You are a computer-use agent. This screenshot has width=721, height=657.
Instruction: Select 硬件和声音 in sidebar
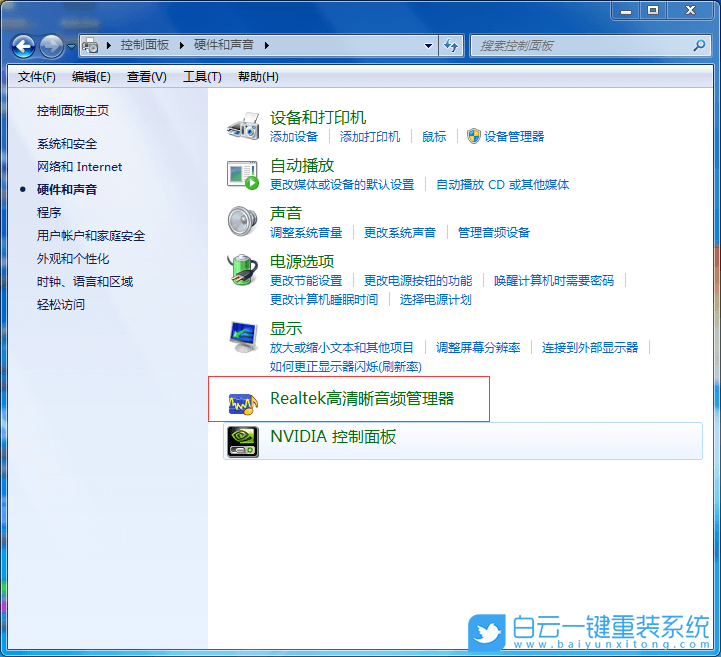(x=67, y=189)
